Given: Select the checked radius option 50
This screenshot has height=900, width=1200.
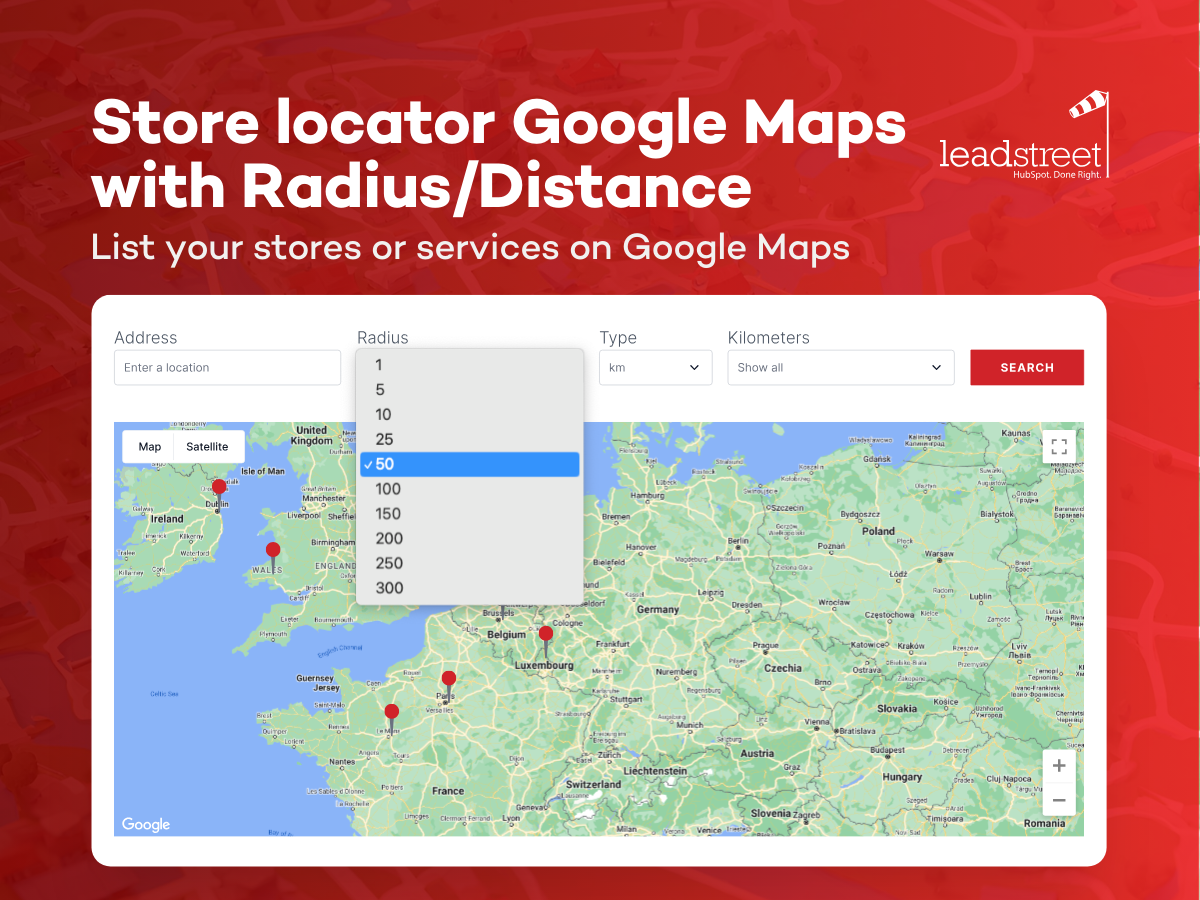Looking at the screenshot, I should point(469,464).
